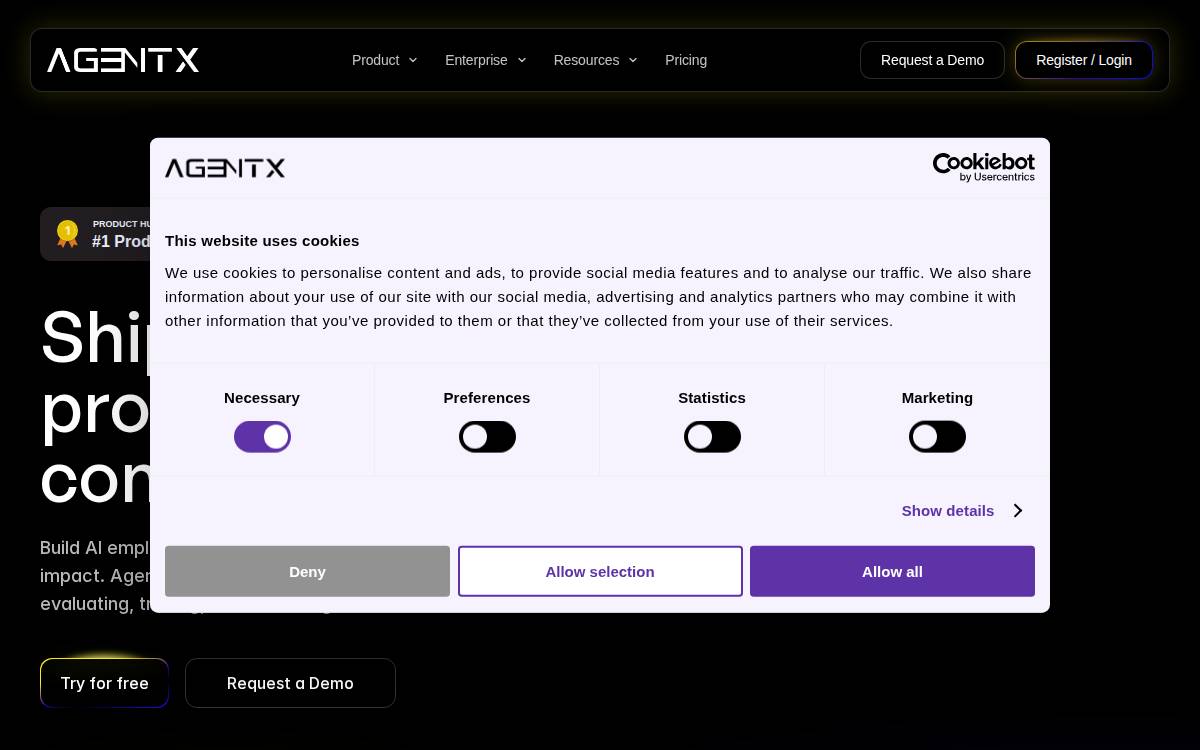The width and height of the screenshot is (1200, 750).
Task: Click the Marketing category label
Action: 937,398
